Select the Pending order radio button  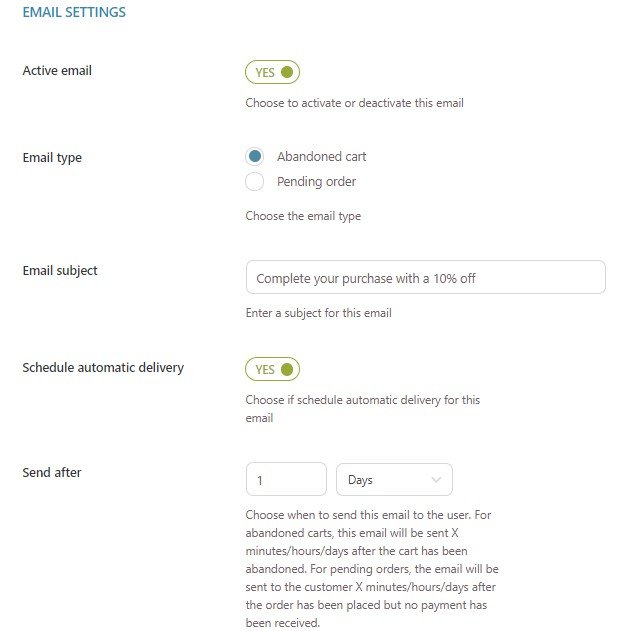(255, 182)
